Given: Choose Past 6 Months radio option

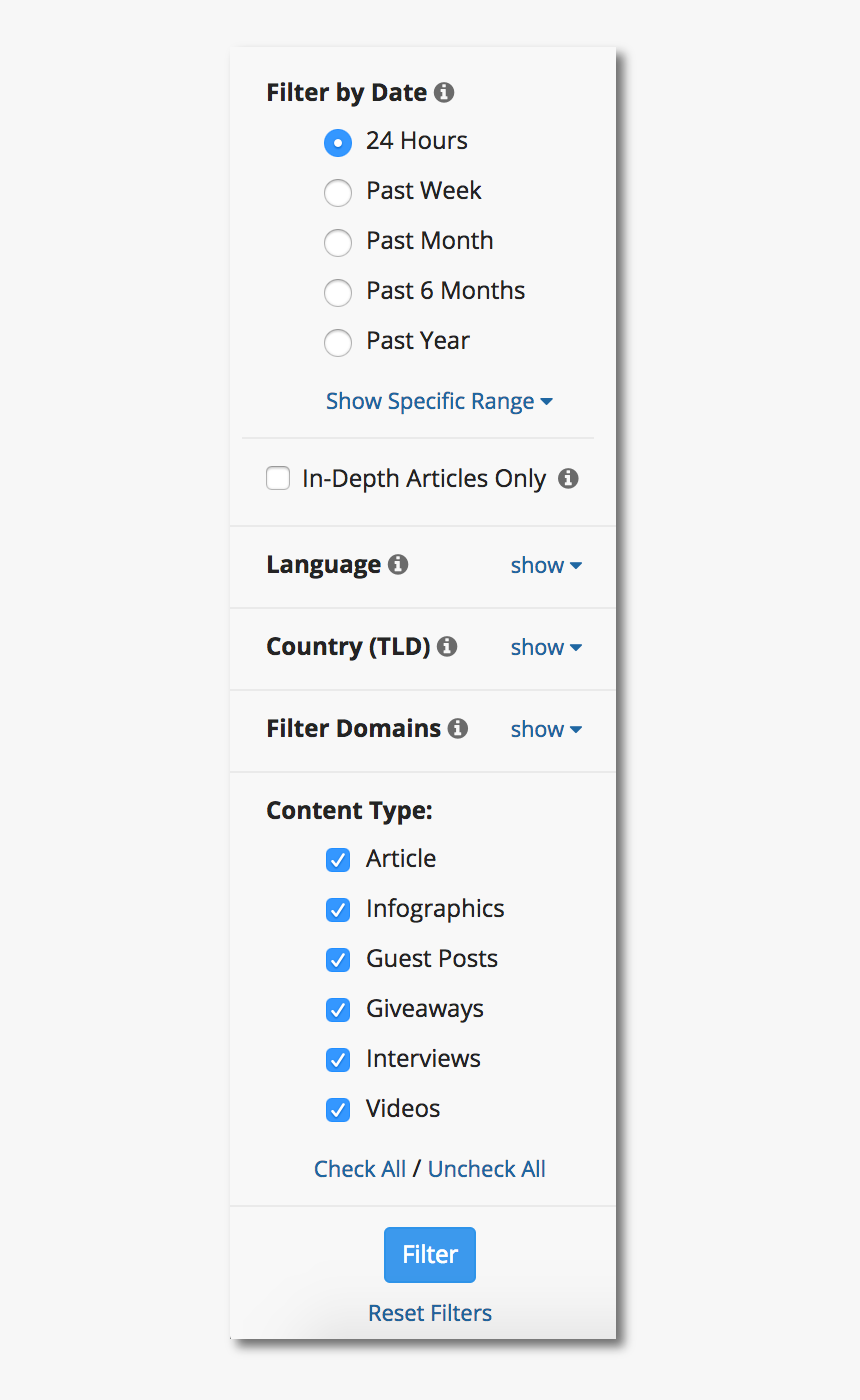Looking at the screenshot, I should [338, 293].
